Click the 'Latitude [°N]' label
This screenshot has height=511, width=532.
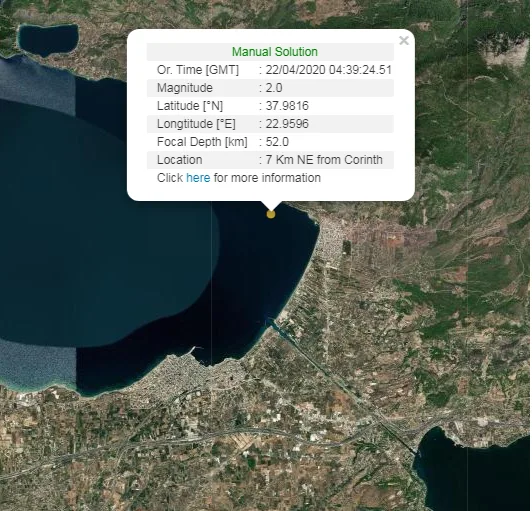[190, 106]
